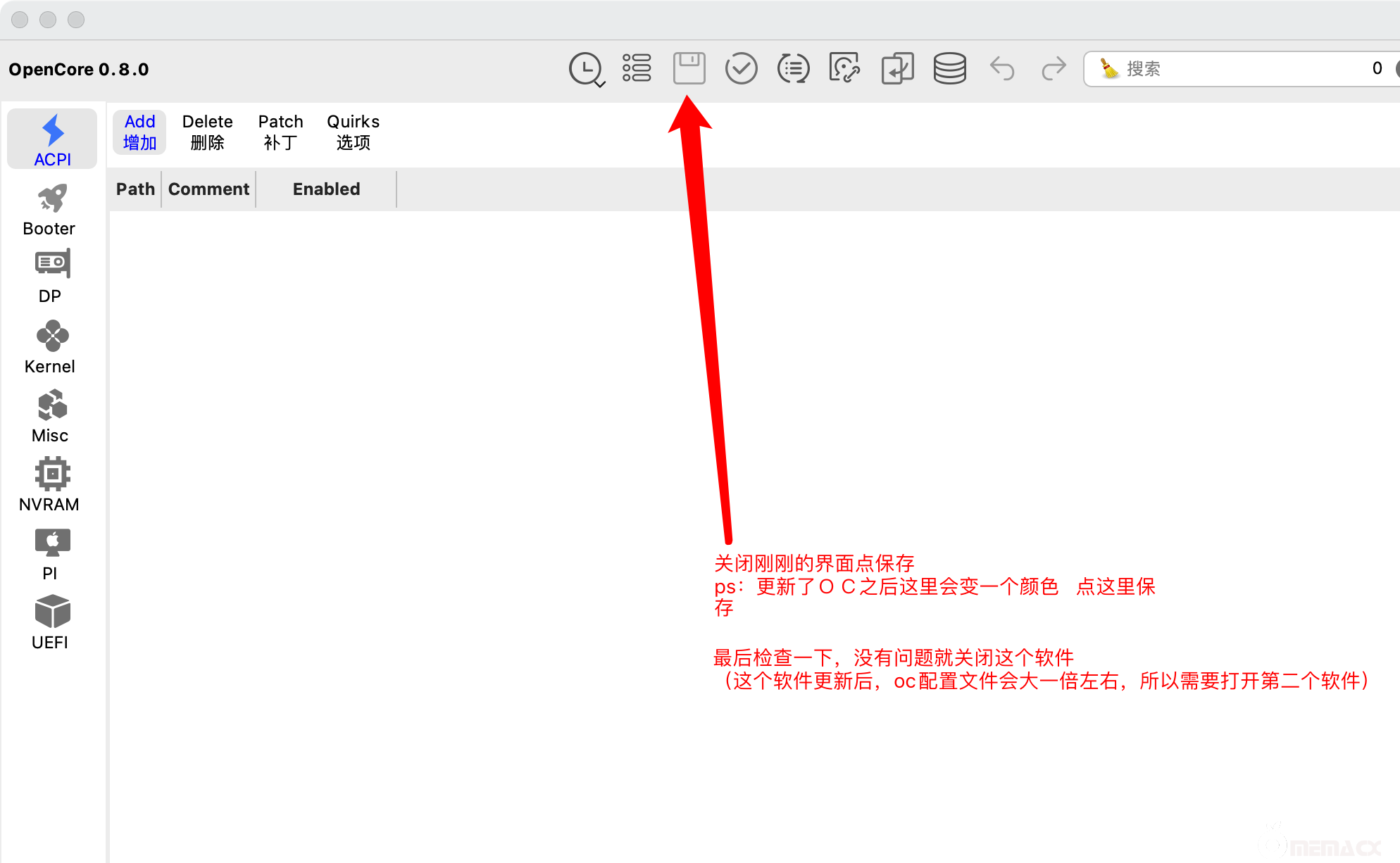Image resolution: width=1400 pixels, height=863 pixels.
Task: Click the list sync toolbar icon
Action: (x=793, y=69)
